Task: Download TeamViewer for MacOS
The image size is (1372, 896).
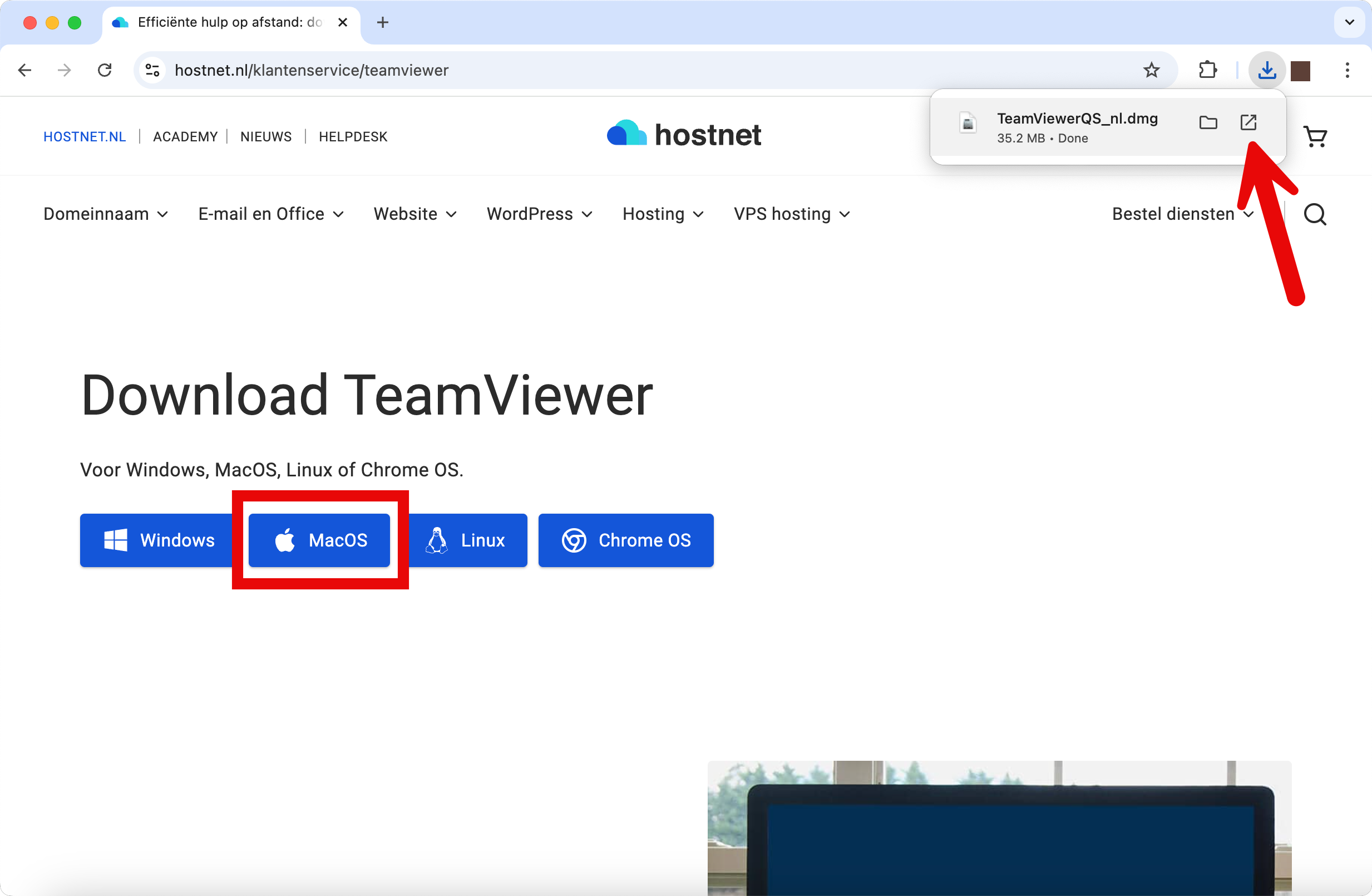Action: coord(319,540)
